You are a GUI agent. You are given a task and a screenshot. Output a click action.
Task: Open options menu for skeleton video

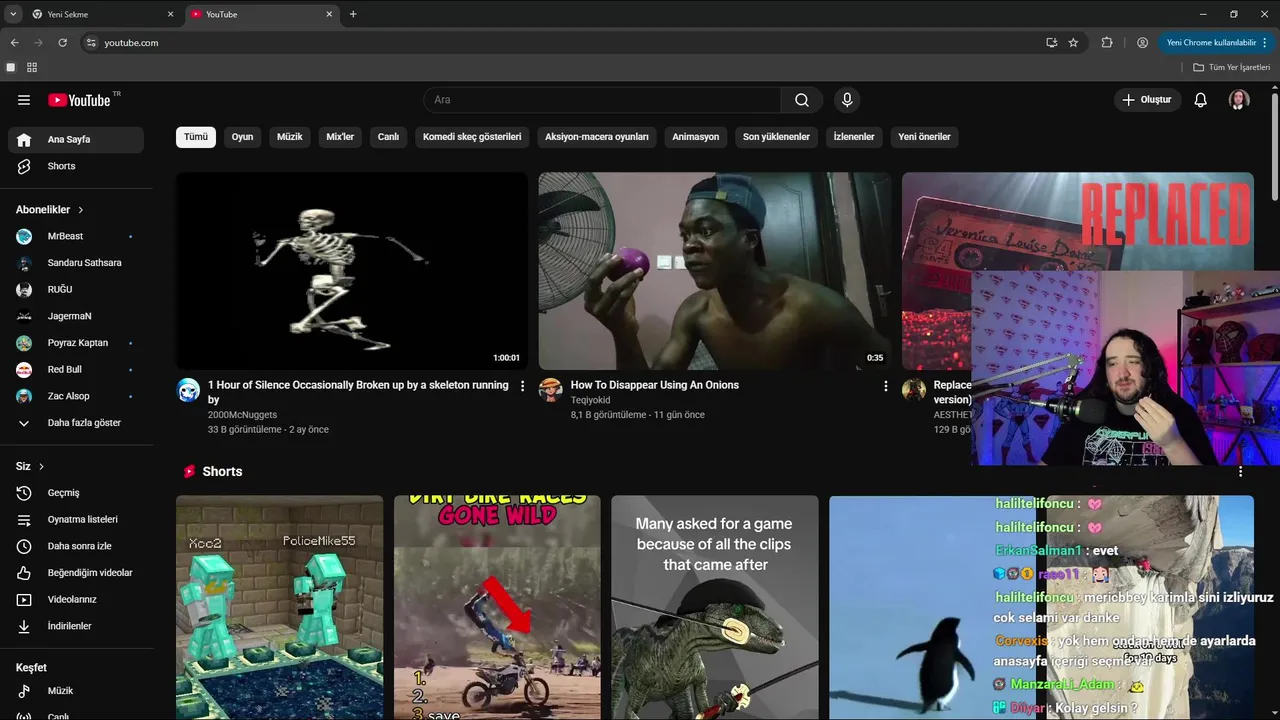pos(522,386)
